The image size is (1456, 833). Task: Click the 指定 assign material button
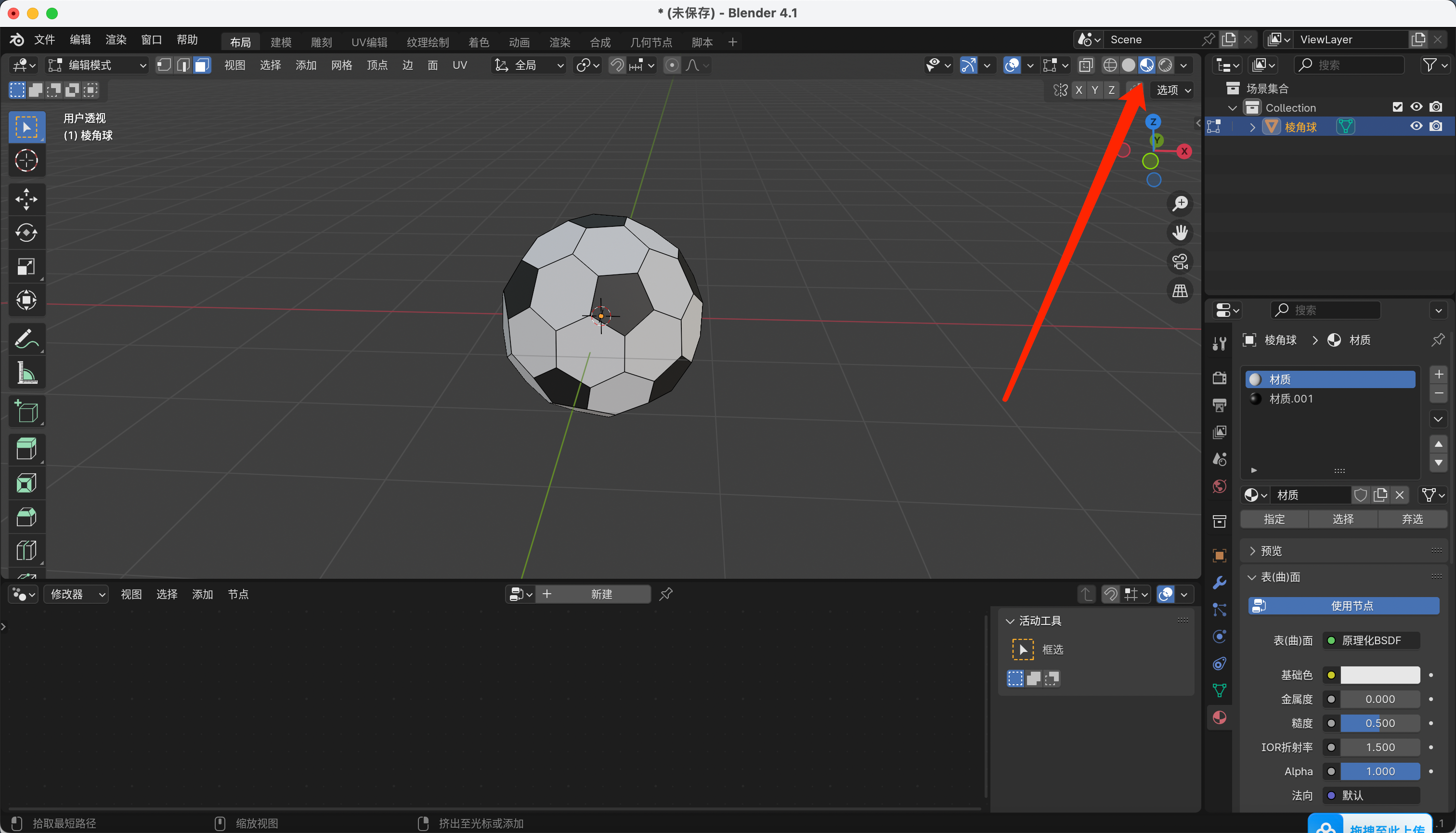click(1274, 519)
